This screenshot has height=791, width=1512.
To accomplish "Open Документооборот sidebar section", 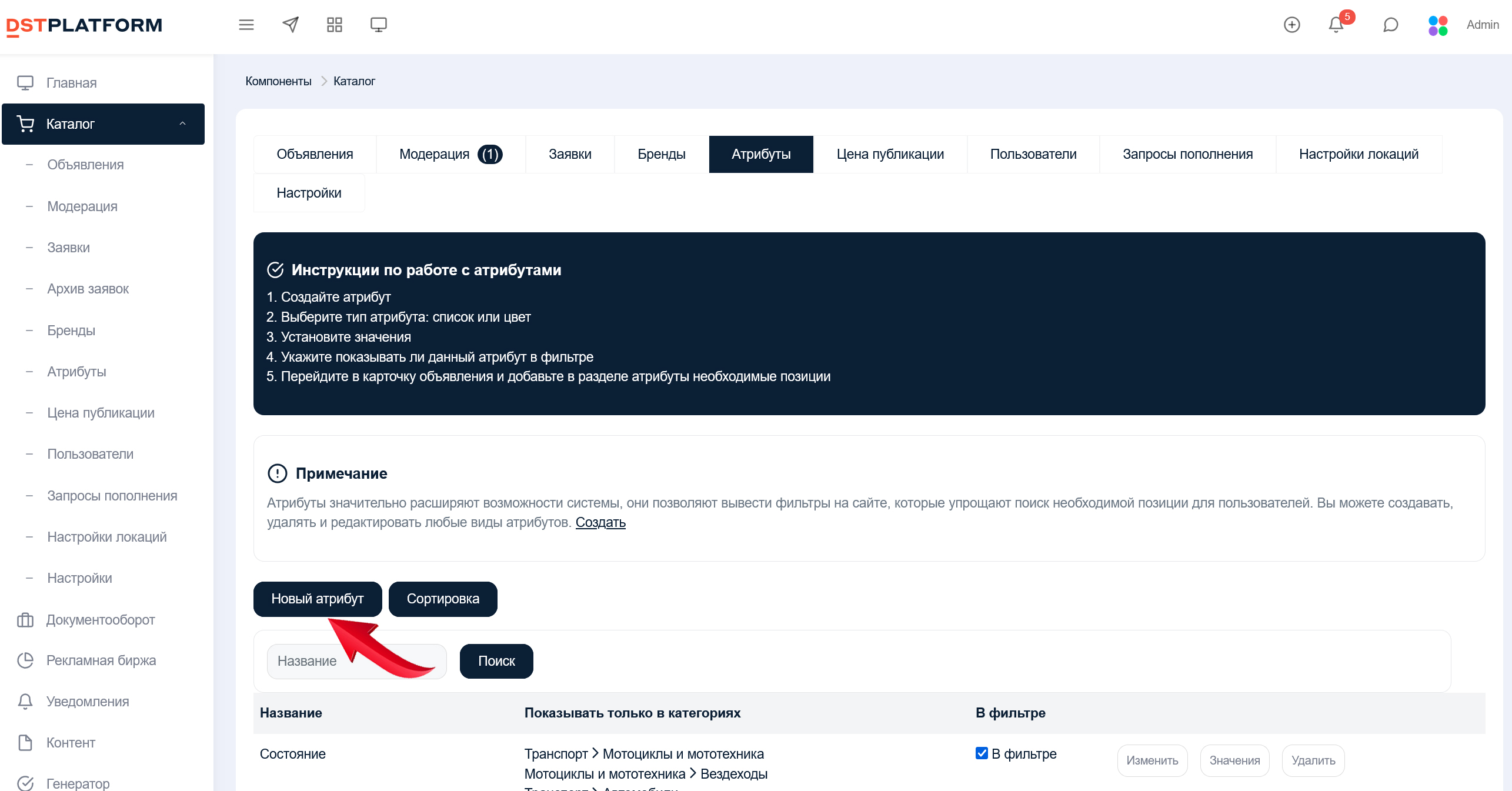I will tap(100, 620).
